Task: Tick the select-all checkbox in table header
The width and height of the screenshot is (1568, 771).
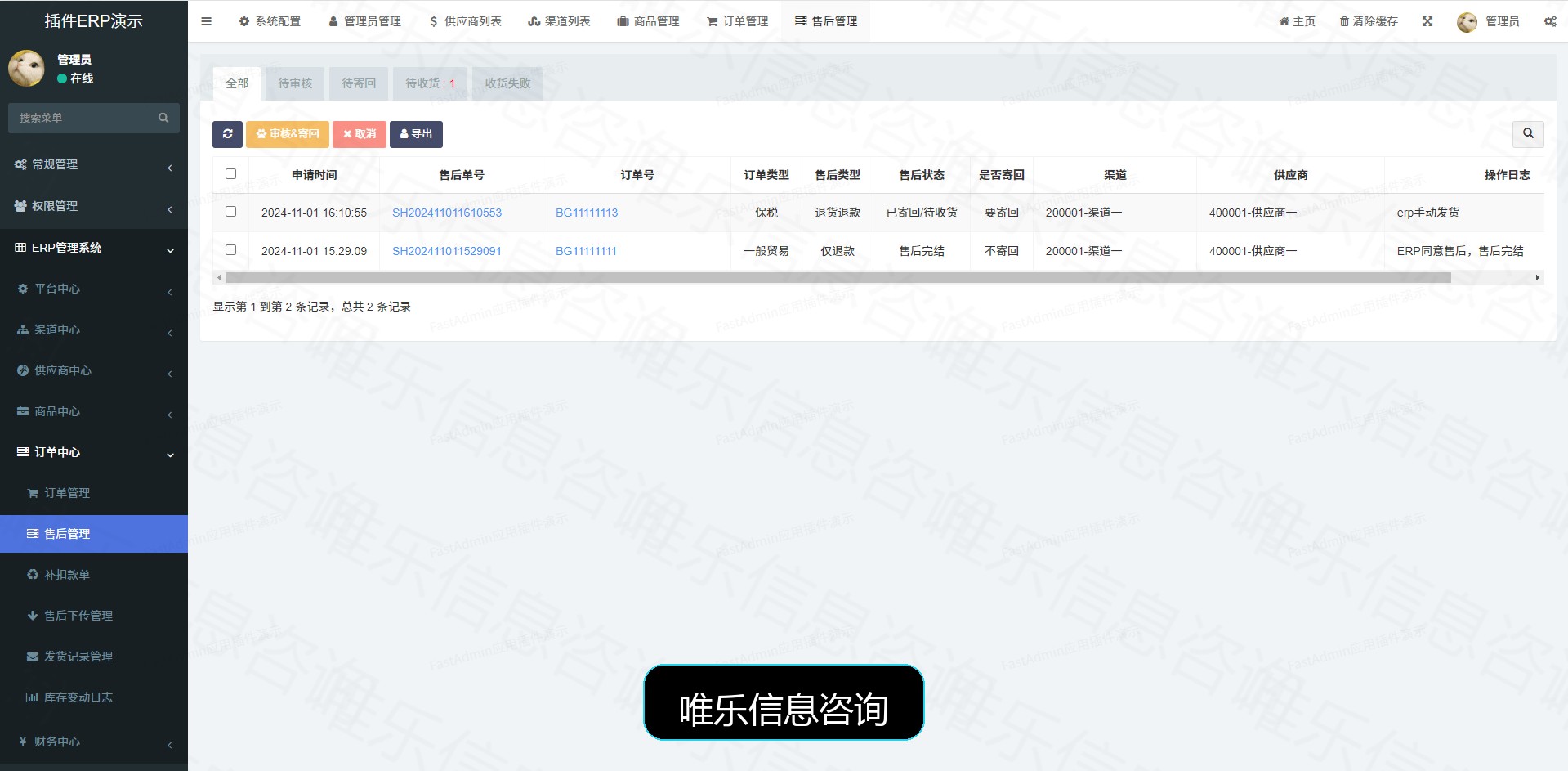Action: pos(230,174)
